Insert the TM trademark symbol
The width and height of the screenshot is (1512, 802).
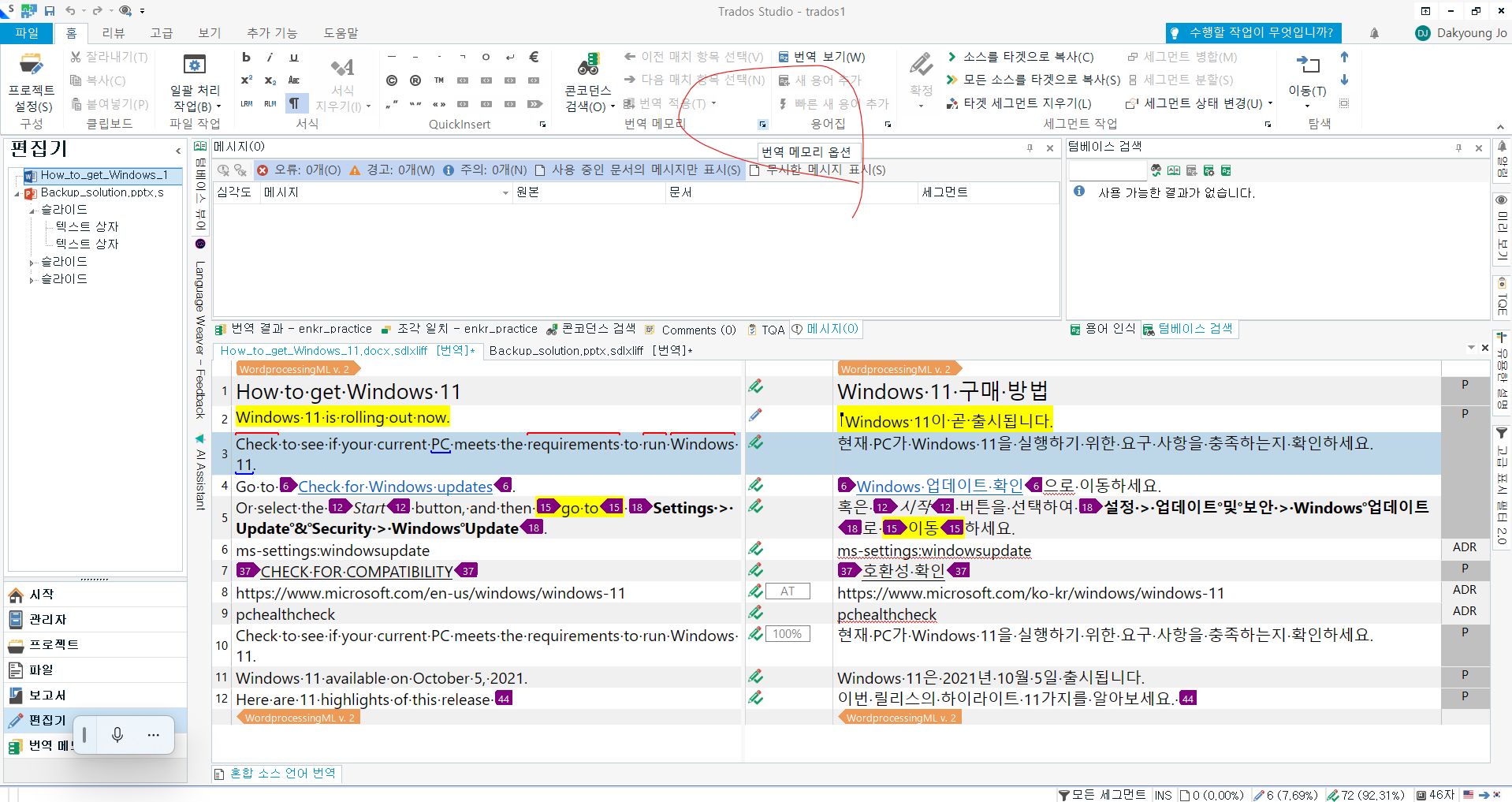(x=439, y=80)
